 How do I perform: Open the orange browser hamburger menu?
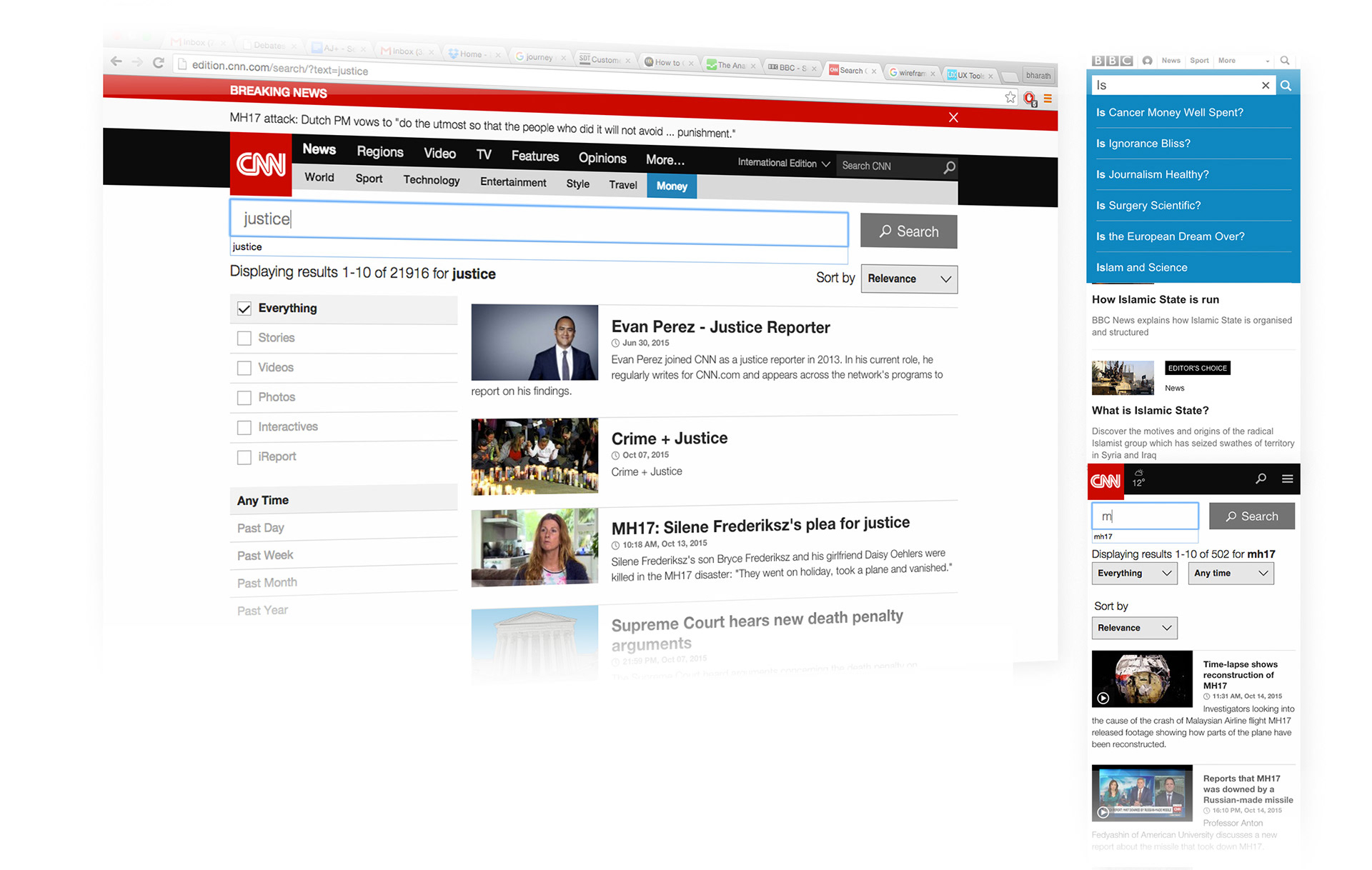tap(1048, 99)
